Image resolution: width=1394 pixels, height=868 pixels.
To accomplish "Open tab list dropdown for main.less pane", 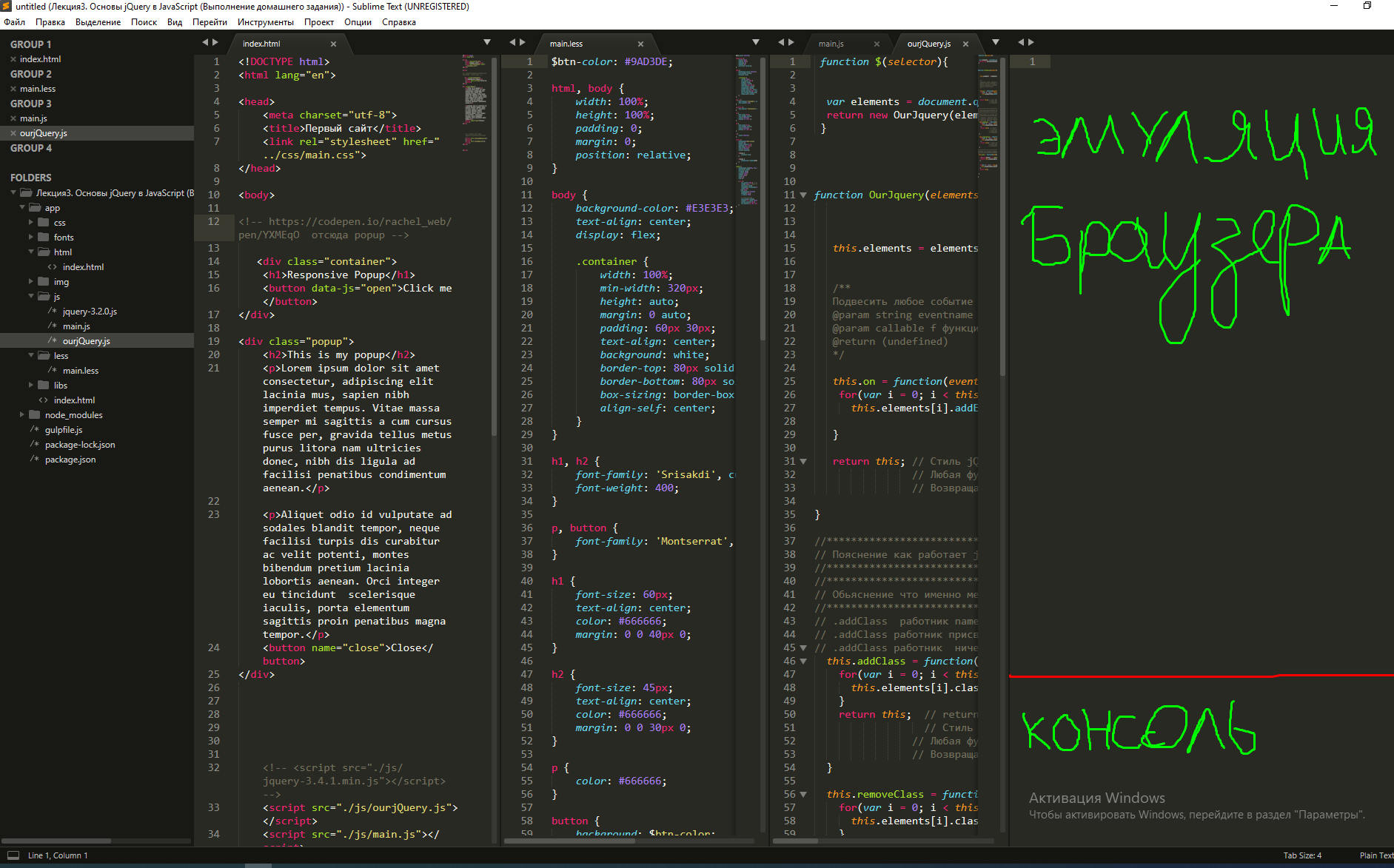I will click(756, 42).
